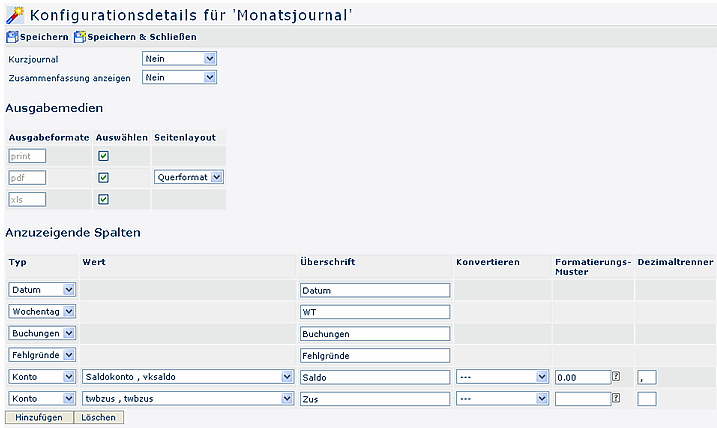
Task: Open Konto type dropdown in Saldo row
Action: pyautogui.click(x=42, y=377)
